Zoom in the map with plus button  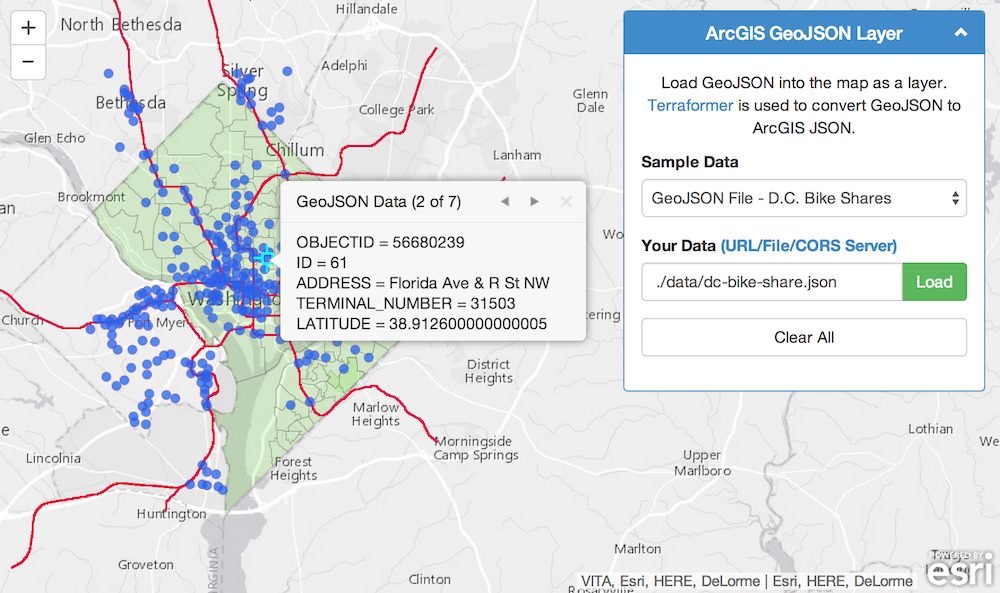point(28,28)
